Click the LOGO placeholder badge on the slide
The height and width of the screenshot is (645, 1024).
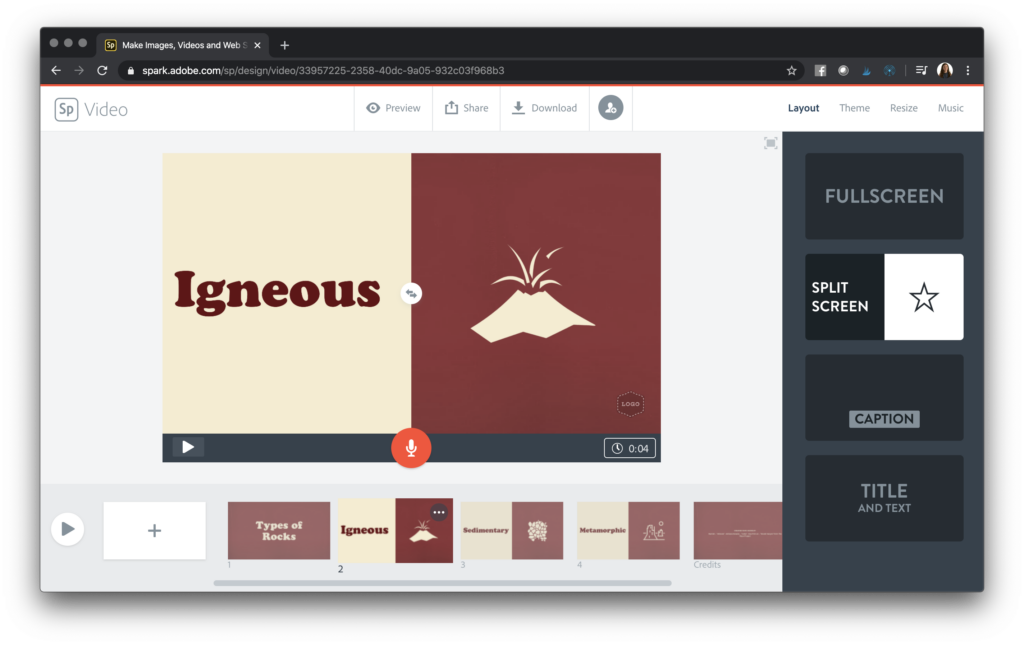click(x=630, y=404)
